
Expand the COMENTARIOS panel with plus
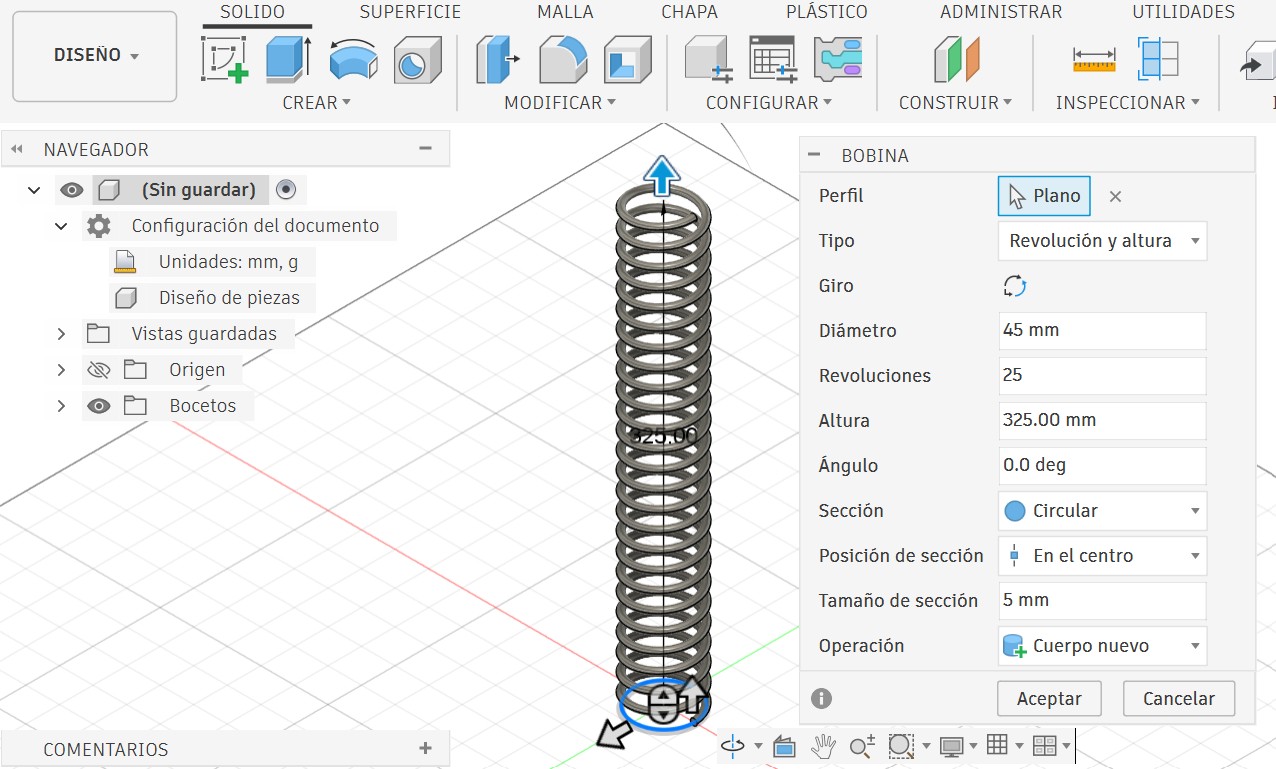tap(425, 748)
